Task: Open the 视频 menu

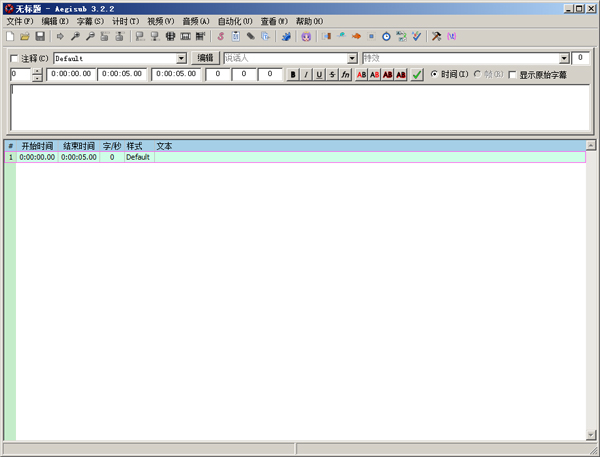Action: click(161, 21)
